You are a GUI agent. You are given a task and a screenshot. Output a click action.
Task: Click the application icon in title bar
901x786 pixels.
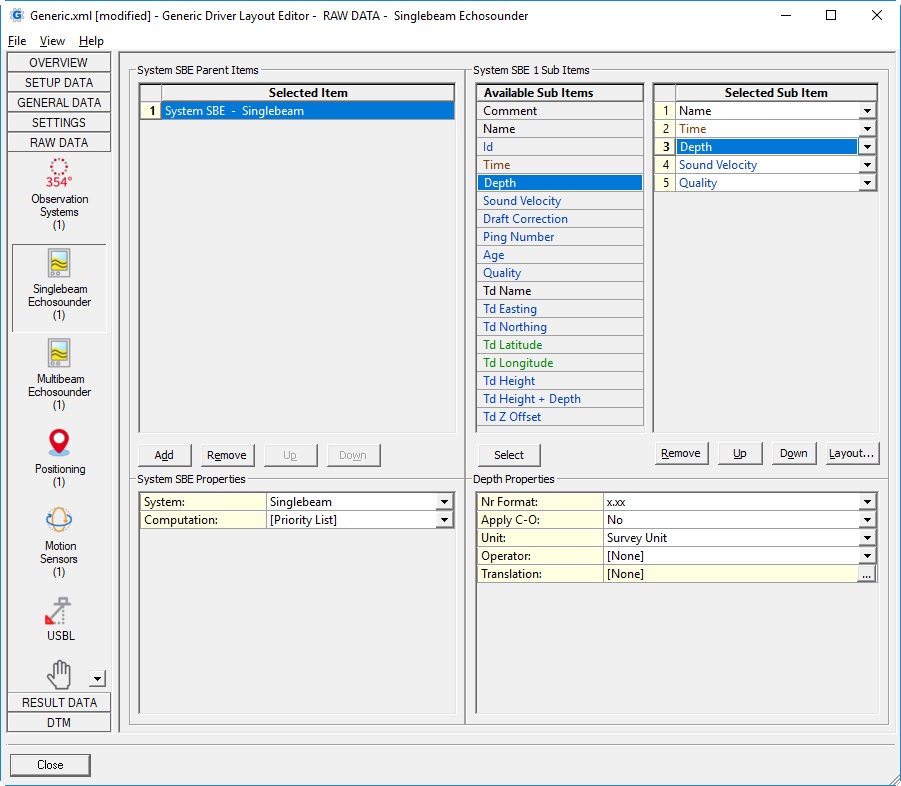point(16,16)
